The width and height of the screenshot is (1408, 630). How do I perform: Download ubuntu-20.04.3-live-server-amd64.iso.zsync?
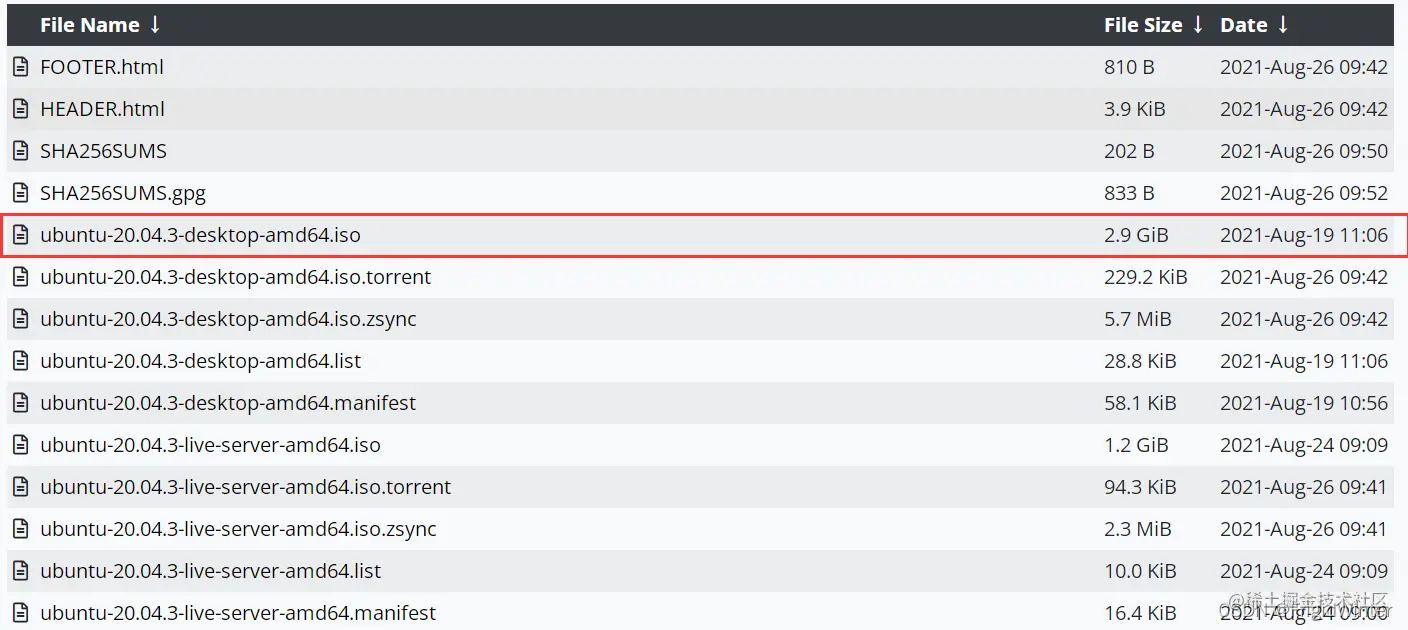pos(238,529)
